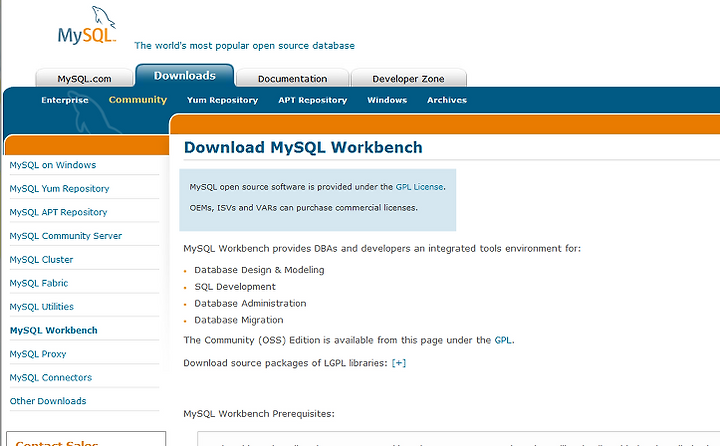Viewport: 720px width, 446px height.
Task: Choose Windows in the navigation bar
Action: tap(387, 100)
